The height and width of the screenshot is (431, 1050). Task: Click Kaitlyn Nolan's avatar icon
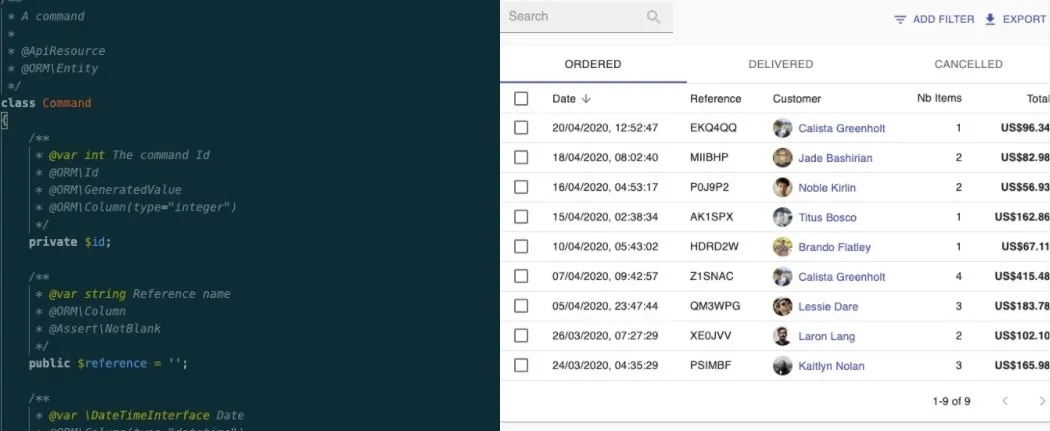tap(783, 366)
